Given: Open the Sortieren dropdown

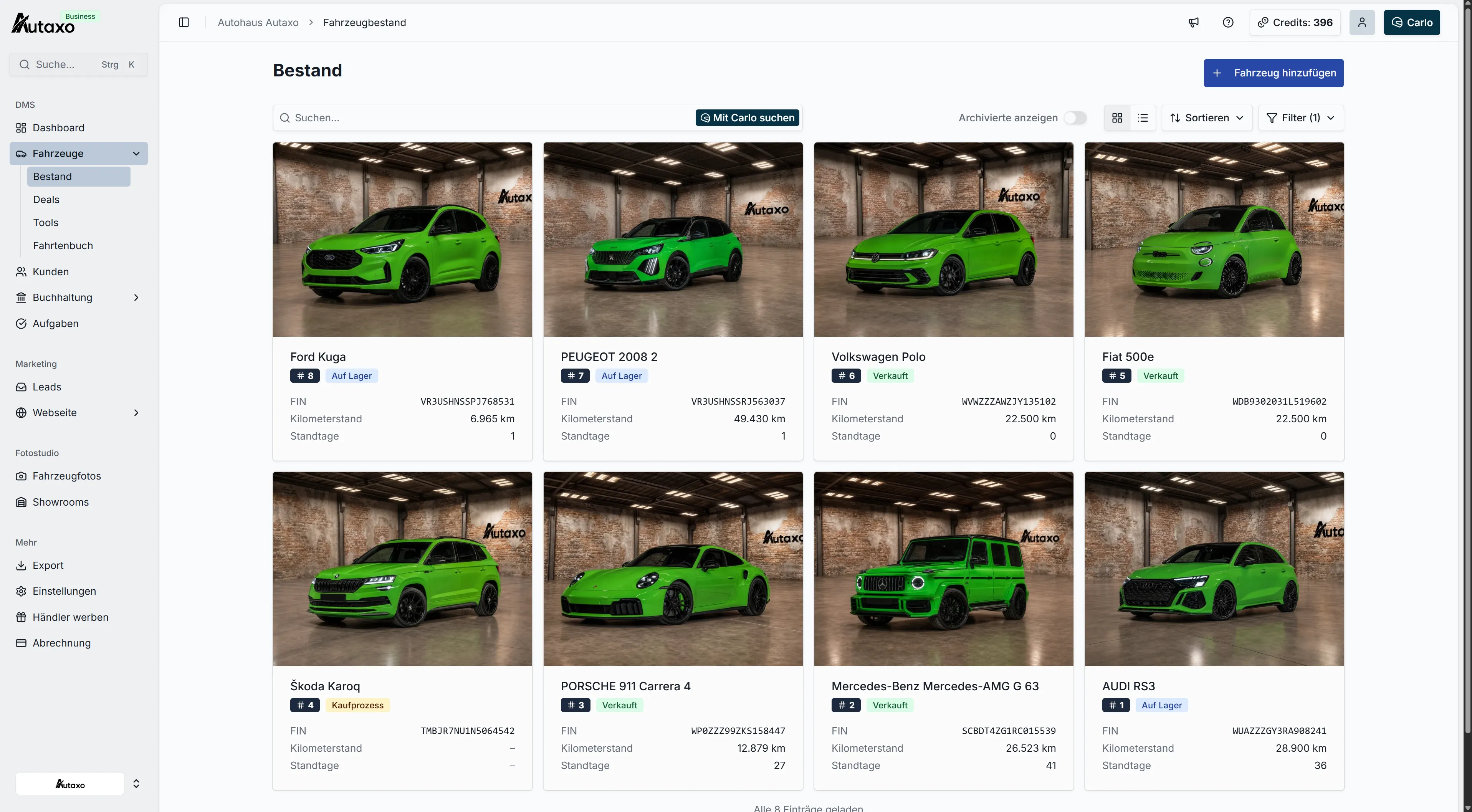Looking at the screenshot, I should point(1207,118).
